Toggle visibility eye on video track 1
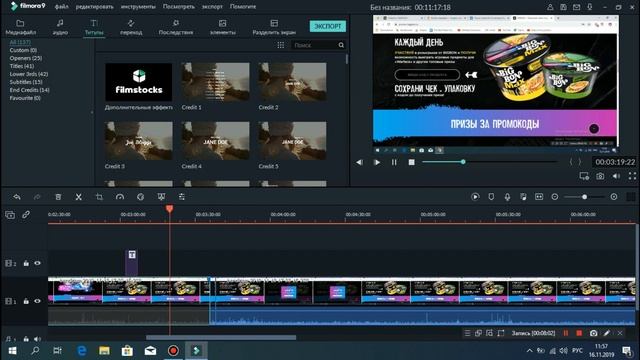The image size is (640, 360). click(38, 301)
